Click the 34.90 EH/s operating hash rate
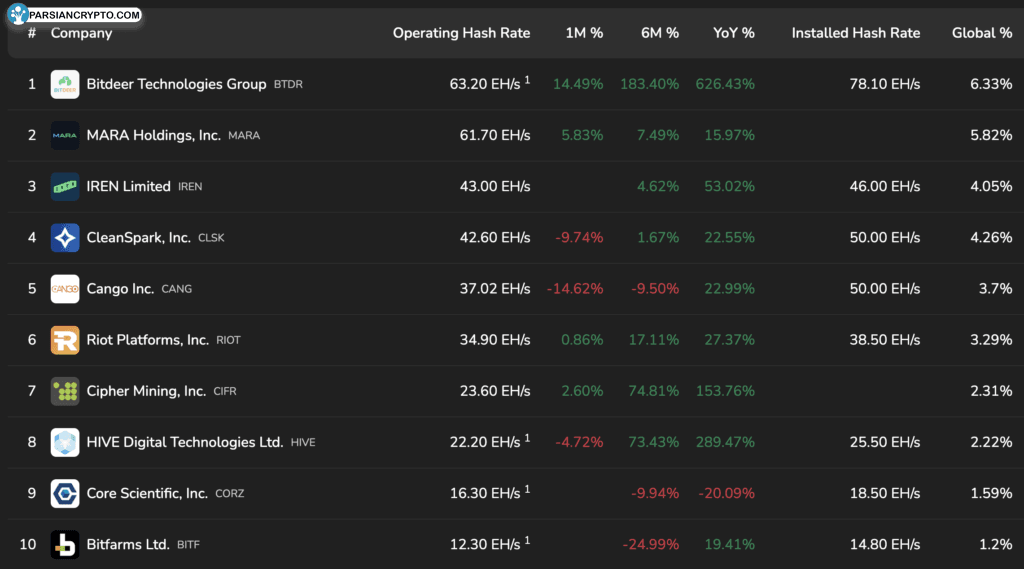This screenshot has width=1024, height=569. tap(495, 340)
